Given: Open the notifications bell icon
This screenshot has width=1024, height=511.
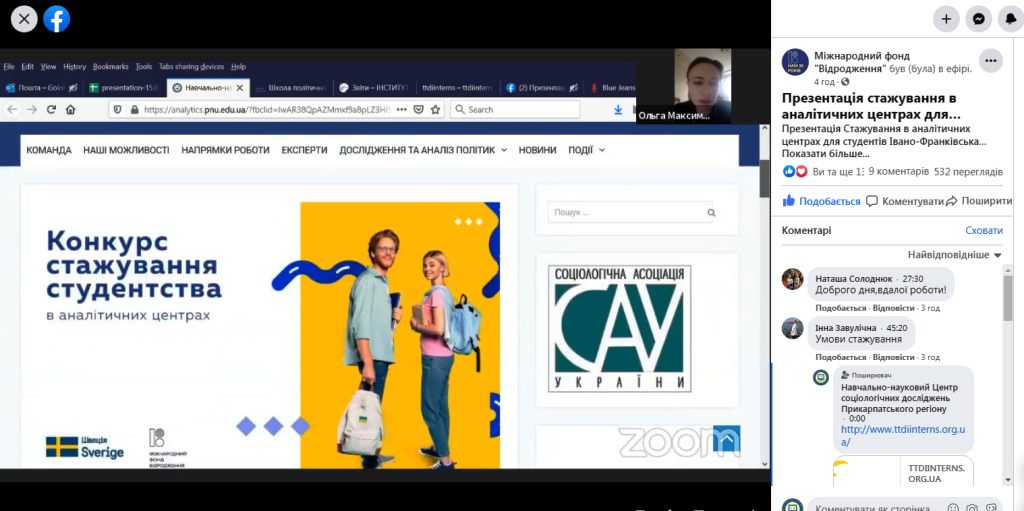Looking at the screenshot, I should [1010, 18].
